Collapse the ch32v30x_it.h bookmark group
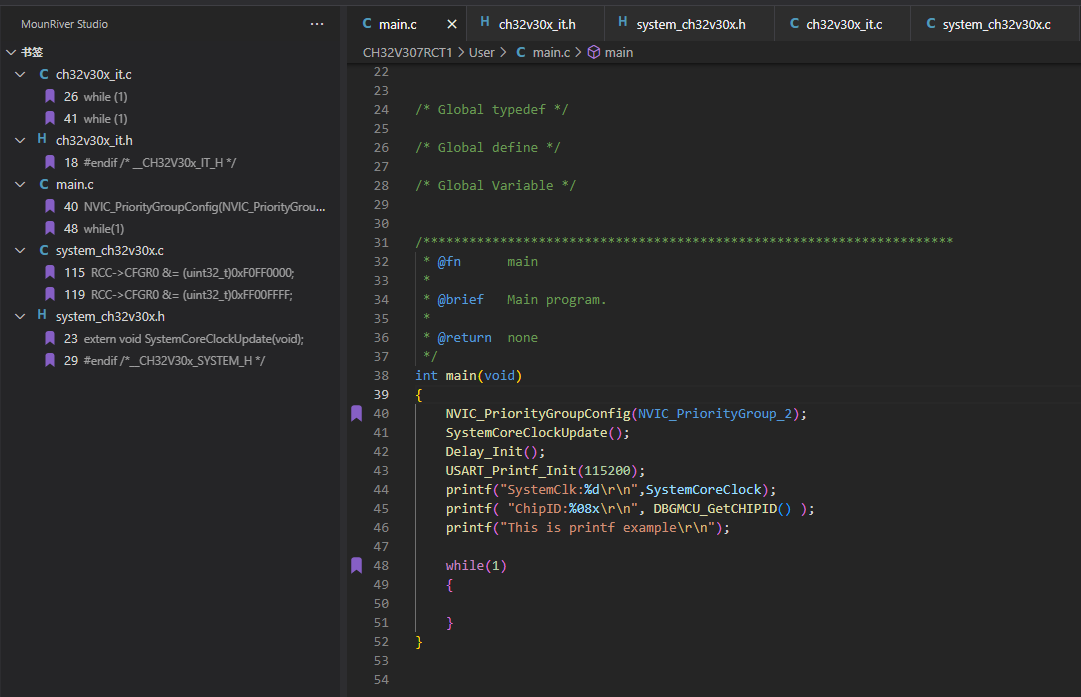The width and height of the screenshot is (1081, 697). [21, 141]
